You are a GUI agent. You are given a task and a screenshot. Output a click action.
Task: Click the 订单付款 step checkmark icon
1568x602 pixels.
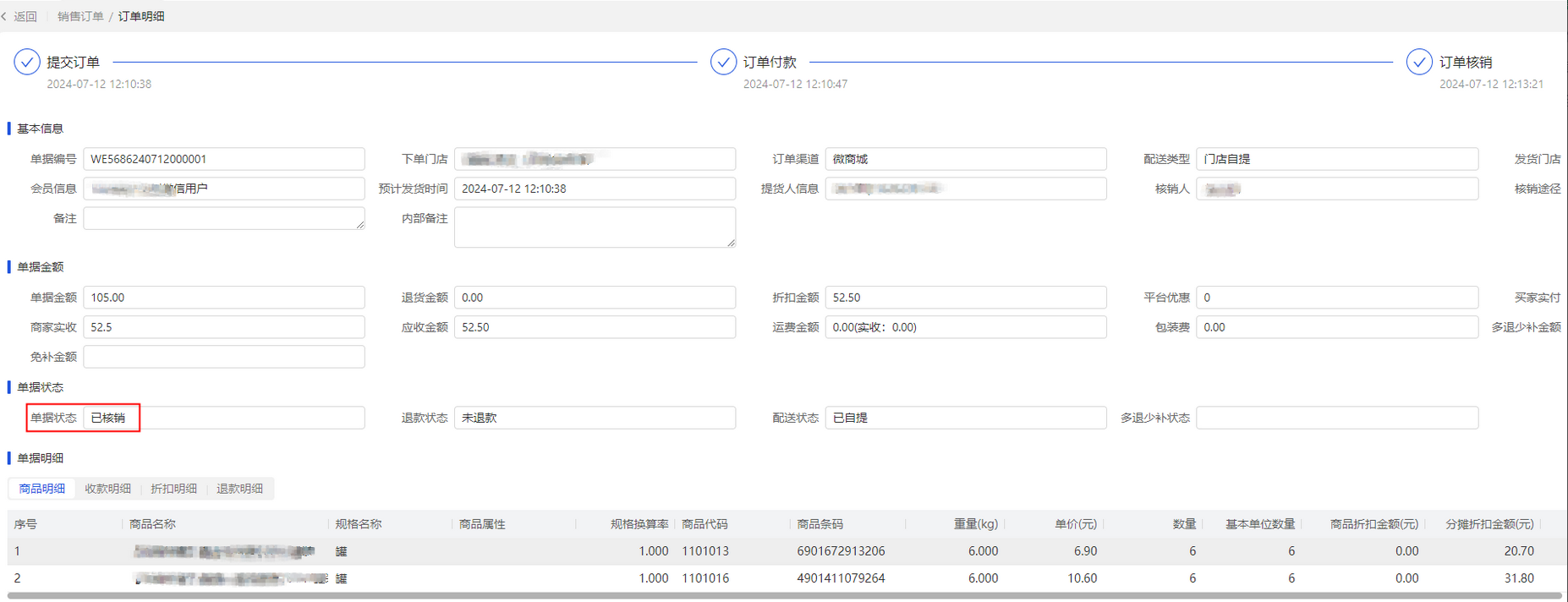click(x=723, y=62)
